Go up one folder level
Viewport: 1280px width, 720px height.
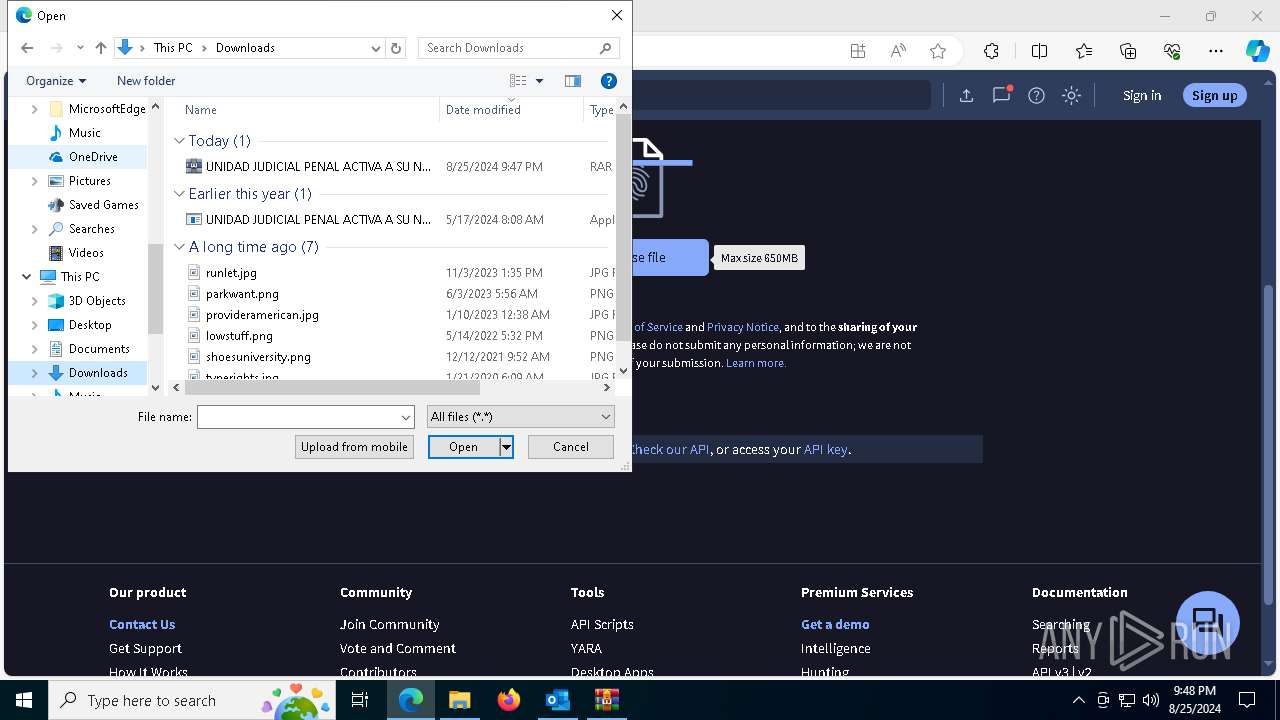coord(100,48)
